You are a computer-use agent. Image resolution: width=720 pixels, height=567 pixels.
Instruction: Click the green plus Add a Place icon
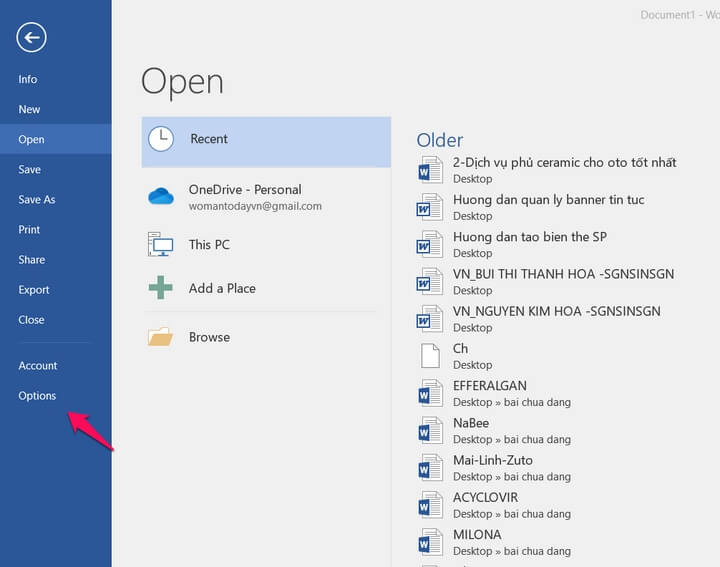(x=161, y=288)
